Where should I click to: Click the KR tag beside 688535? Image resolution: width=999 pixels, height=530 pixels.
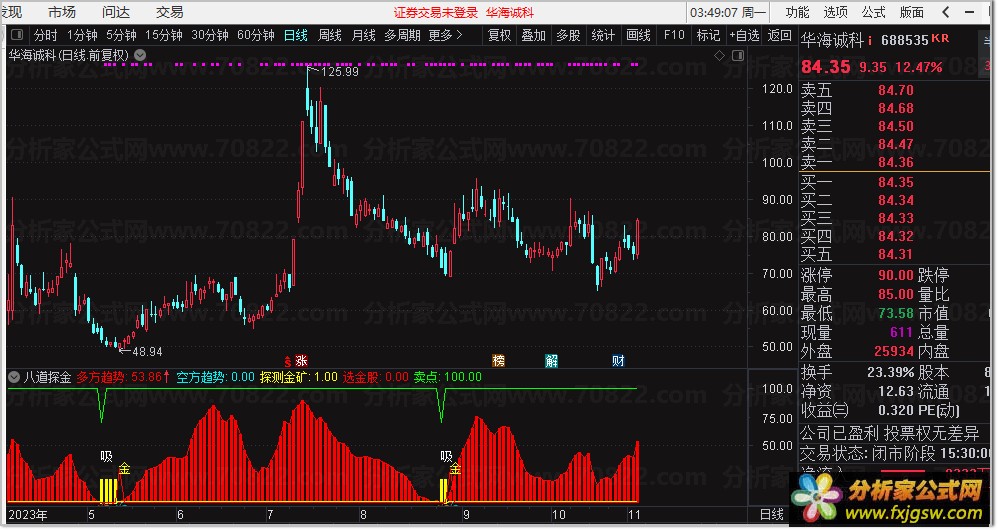click(x=940, y=39)
